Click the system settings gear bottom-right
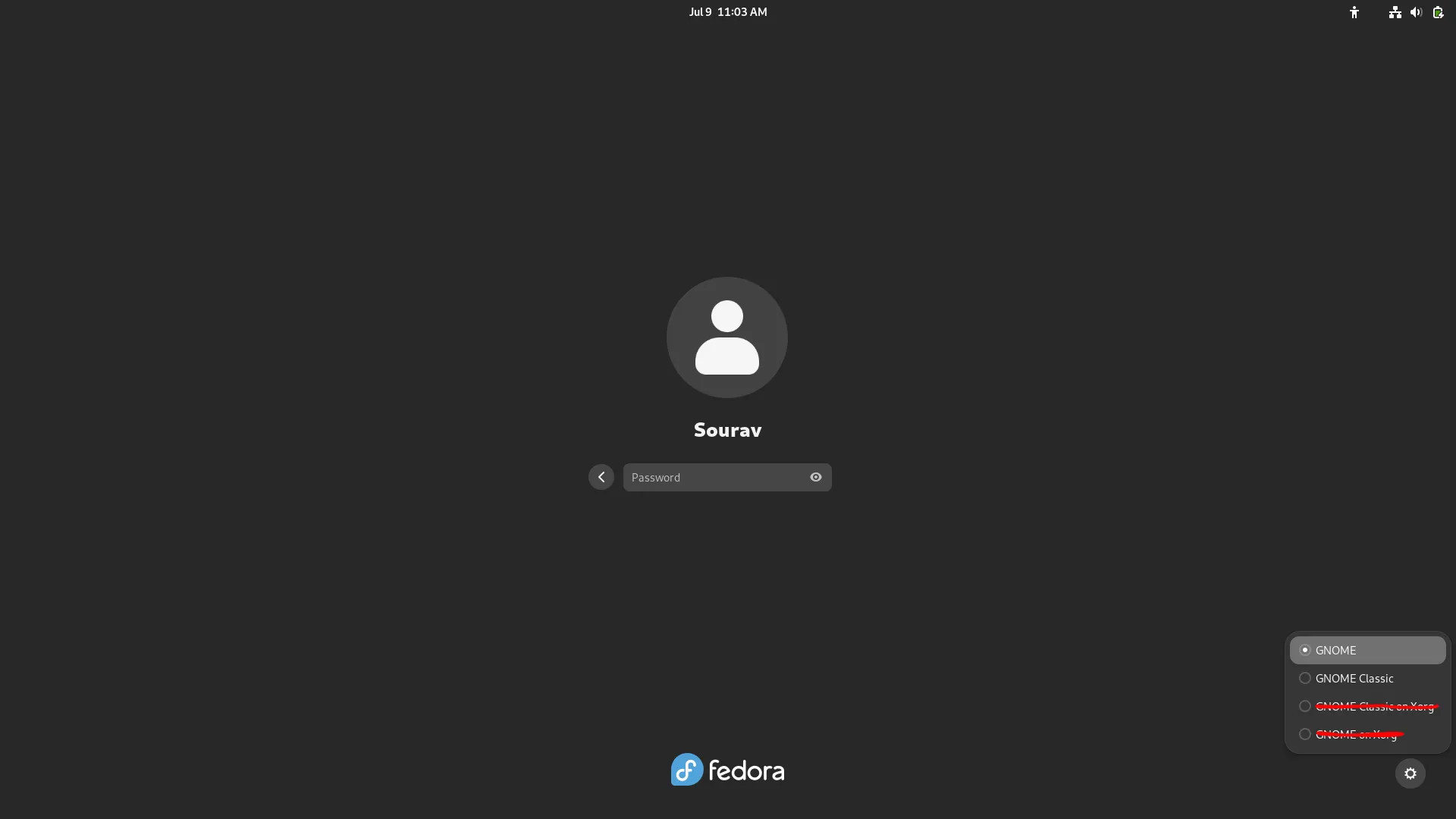 pos(1410,773)
